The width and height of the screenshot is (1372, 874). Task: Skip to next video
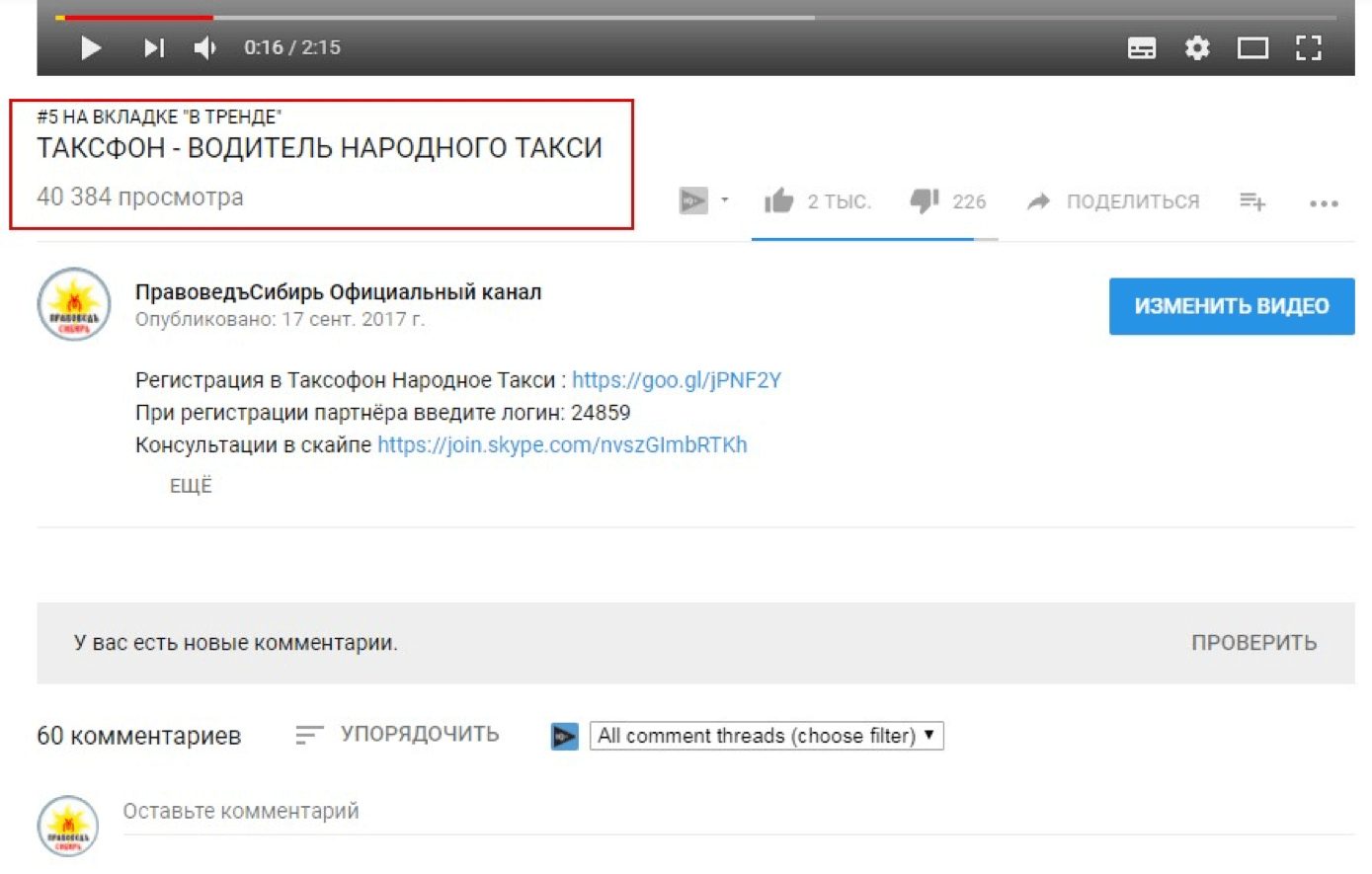(154, 47)
